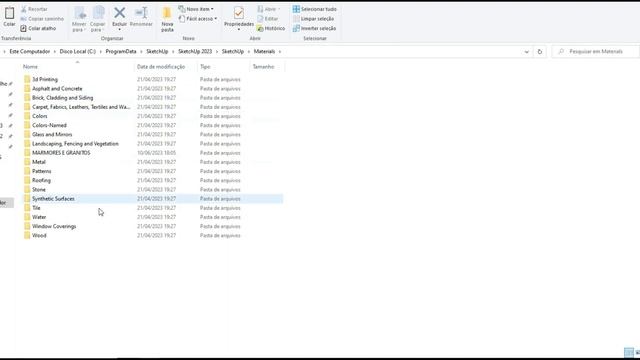The height and width of the screenshot is (360, 640).
Task: Click Abrir in the ribbon
Action: pos(269,9)
